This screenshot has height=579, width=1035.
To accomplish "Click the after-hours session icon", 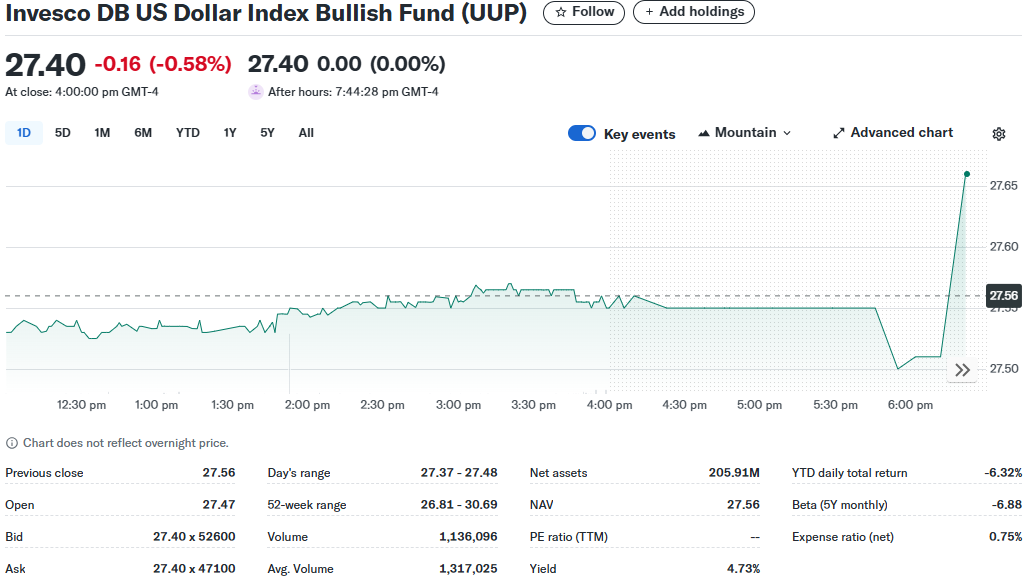I will (255, 92).
